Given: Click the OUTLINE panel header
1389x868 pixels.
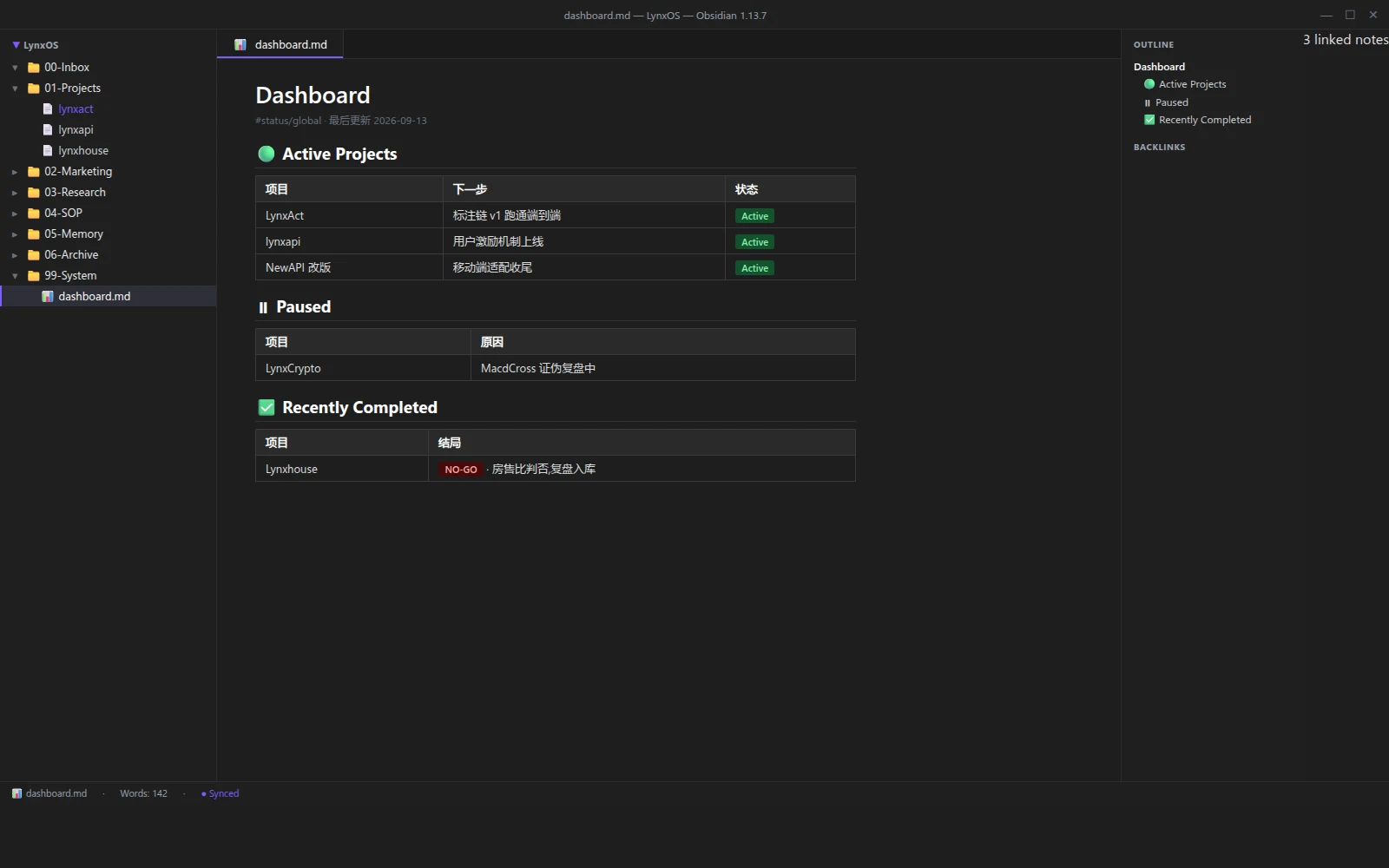Looking at the screenshot, I should click(x=1153, y=45).
